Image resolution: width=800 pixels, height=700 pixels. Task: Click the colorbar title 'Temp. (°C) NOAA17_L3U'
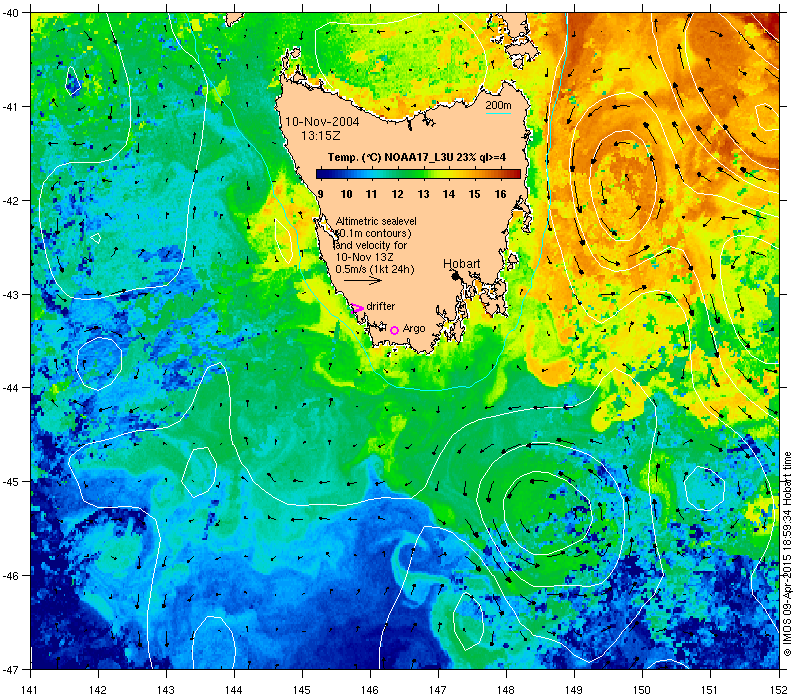[x=391, y=157]
